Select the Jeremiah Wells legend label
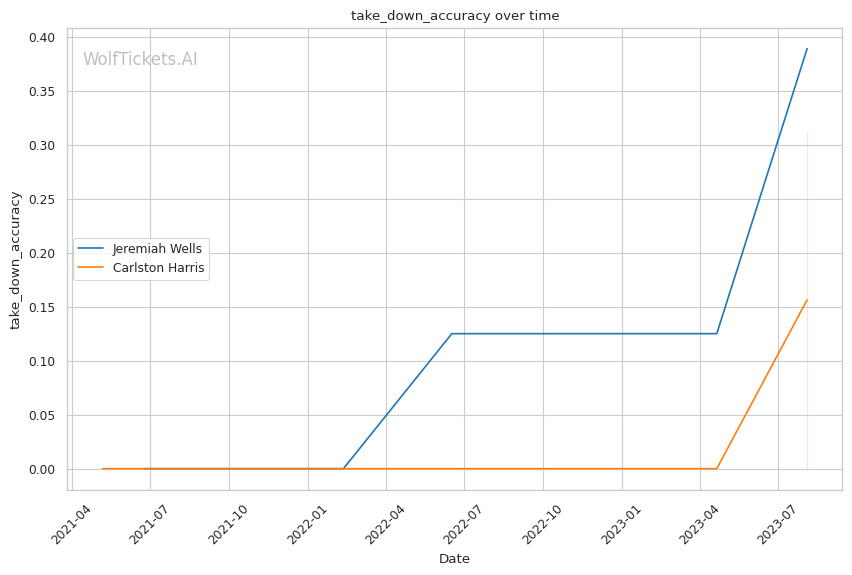 pos(157,248)
